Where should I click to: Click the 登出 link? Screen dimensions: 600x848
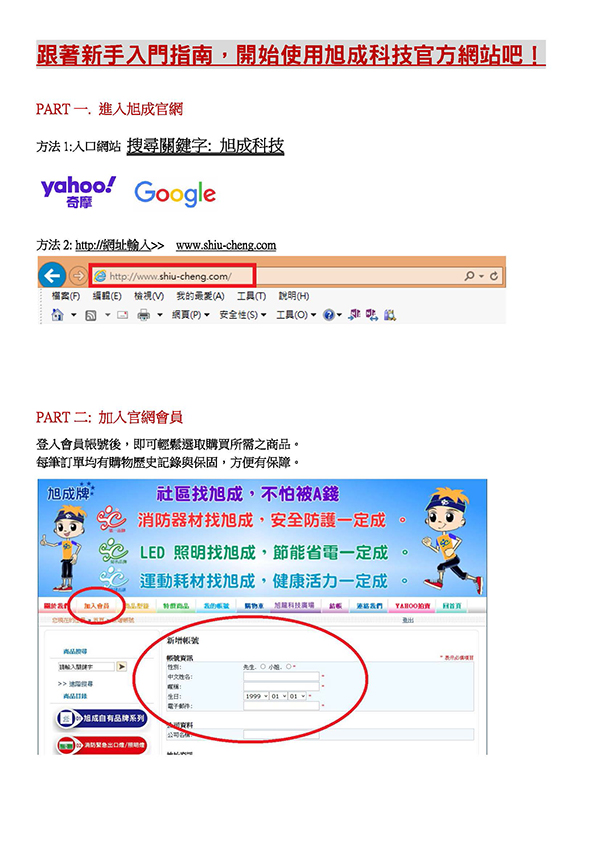(x=408, y=620)
